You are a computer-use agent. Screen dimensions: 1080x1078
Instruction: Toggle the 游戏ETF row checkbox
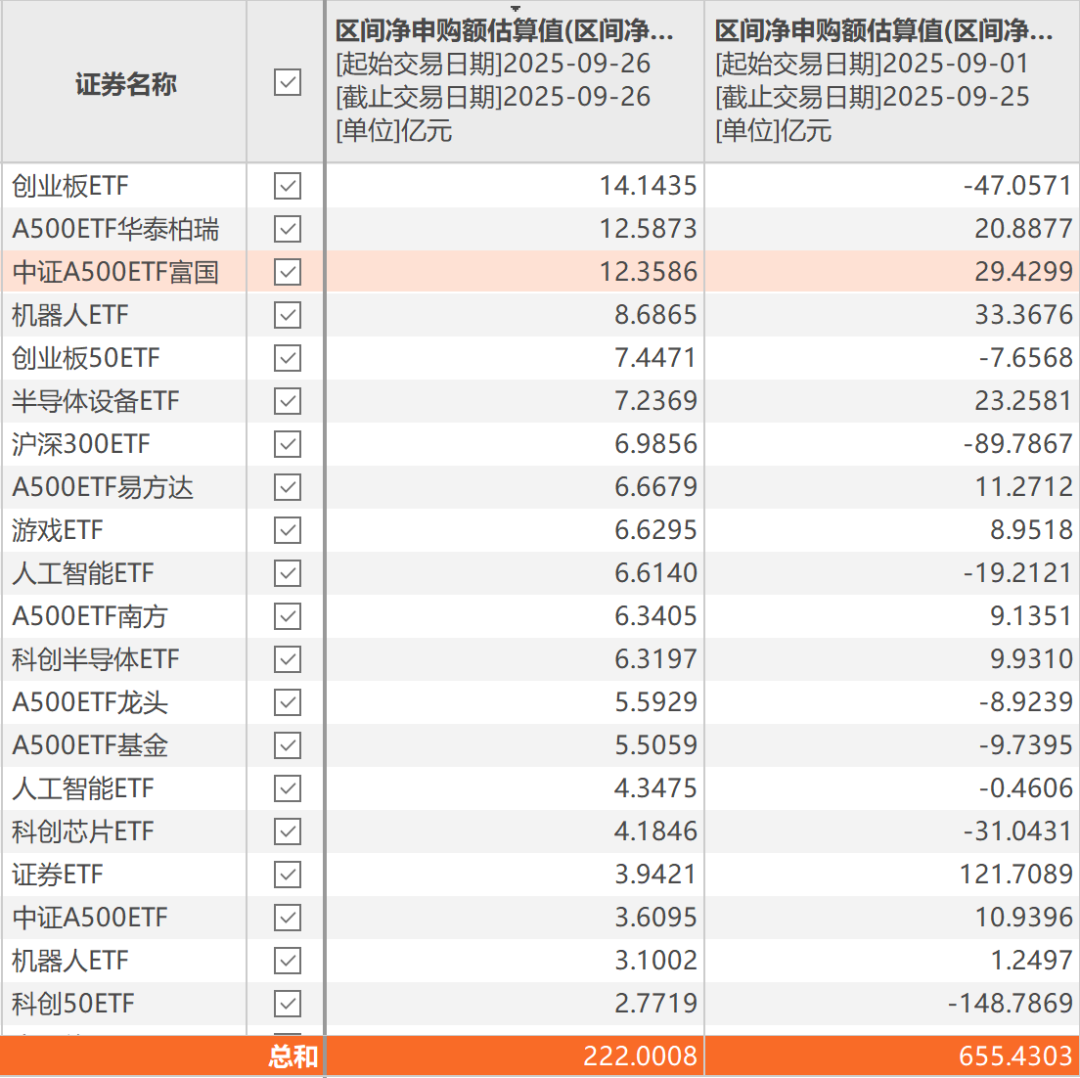click(x=287, y=530)
